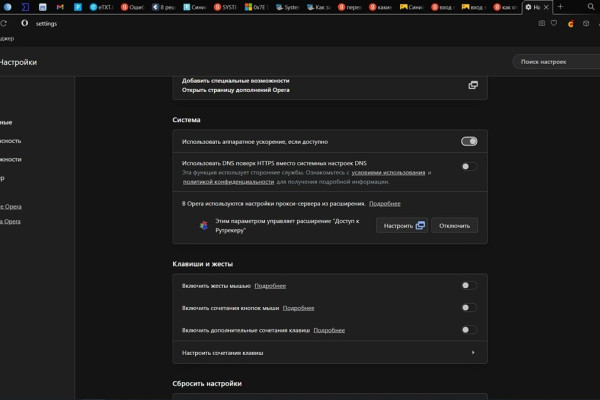The width and height of the screenshot is (600, 400).
Task: Enable mouse button combinations (rocker) toggle
Action: click(469, 308)
